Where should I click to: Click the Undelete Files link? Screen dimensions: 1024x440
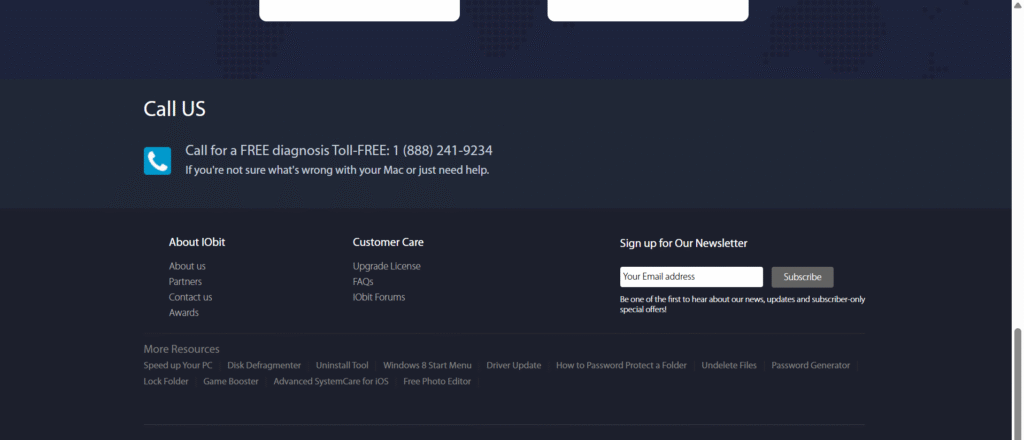[x=729, y=366]
